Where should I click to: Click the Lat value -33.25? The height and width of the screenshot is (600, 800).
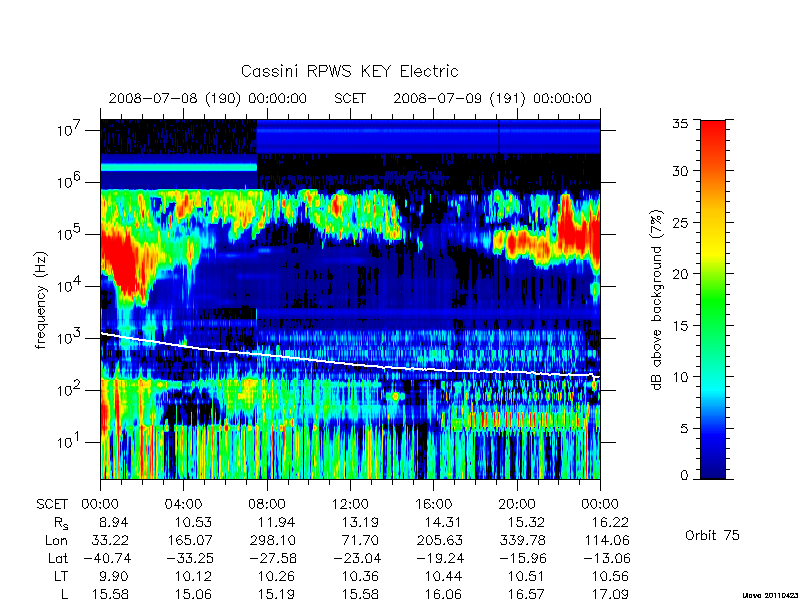(x=189, y=559)
